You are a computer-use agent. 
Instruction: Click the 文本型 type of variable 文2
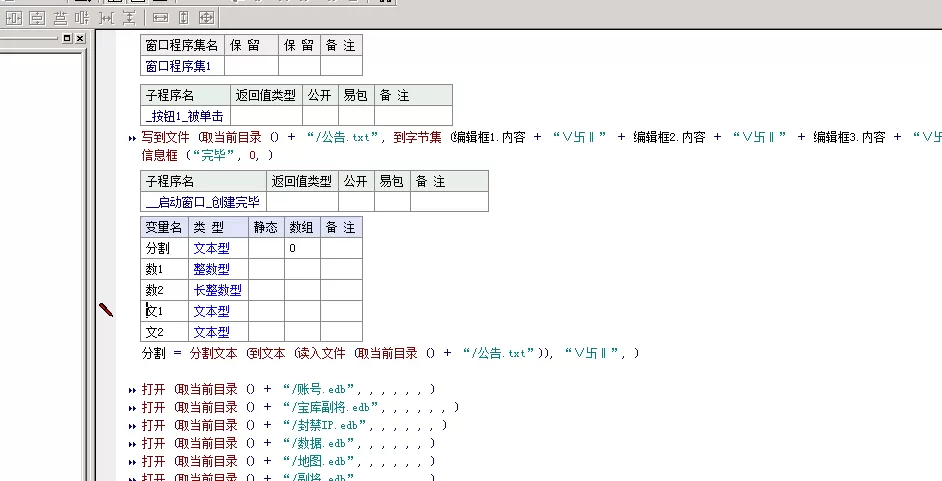218,331
